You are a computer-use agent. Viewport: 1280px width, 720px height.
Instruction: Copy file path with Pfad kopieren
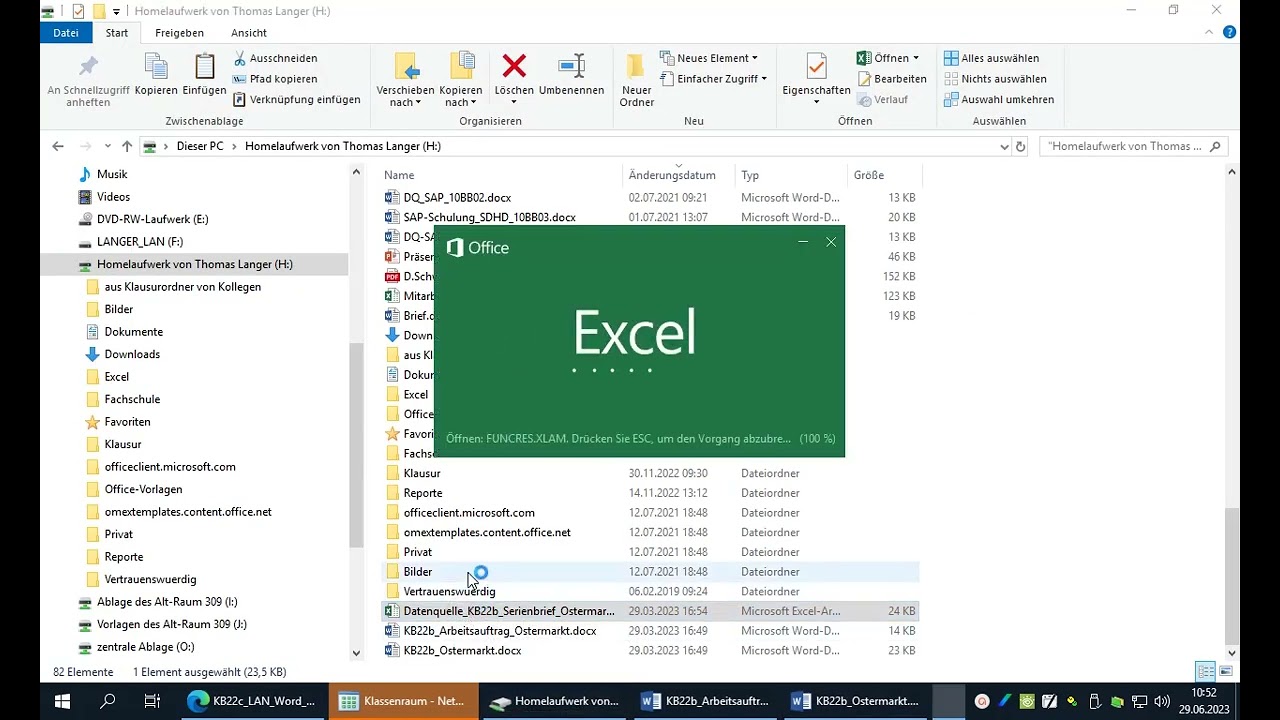tap(275, 79)
